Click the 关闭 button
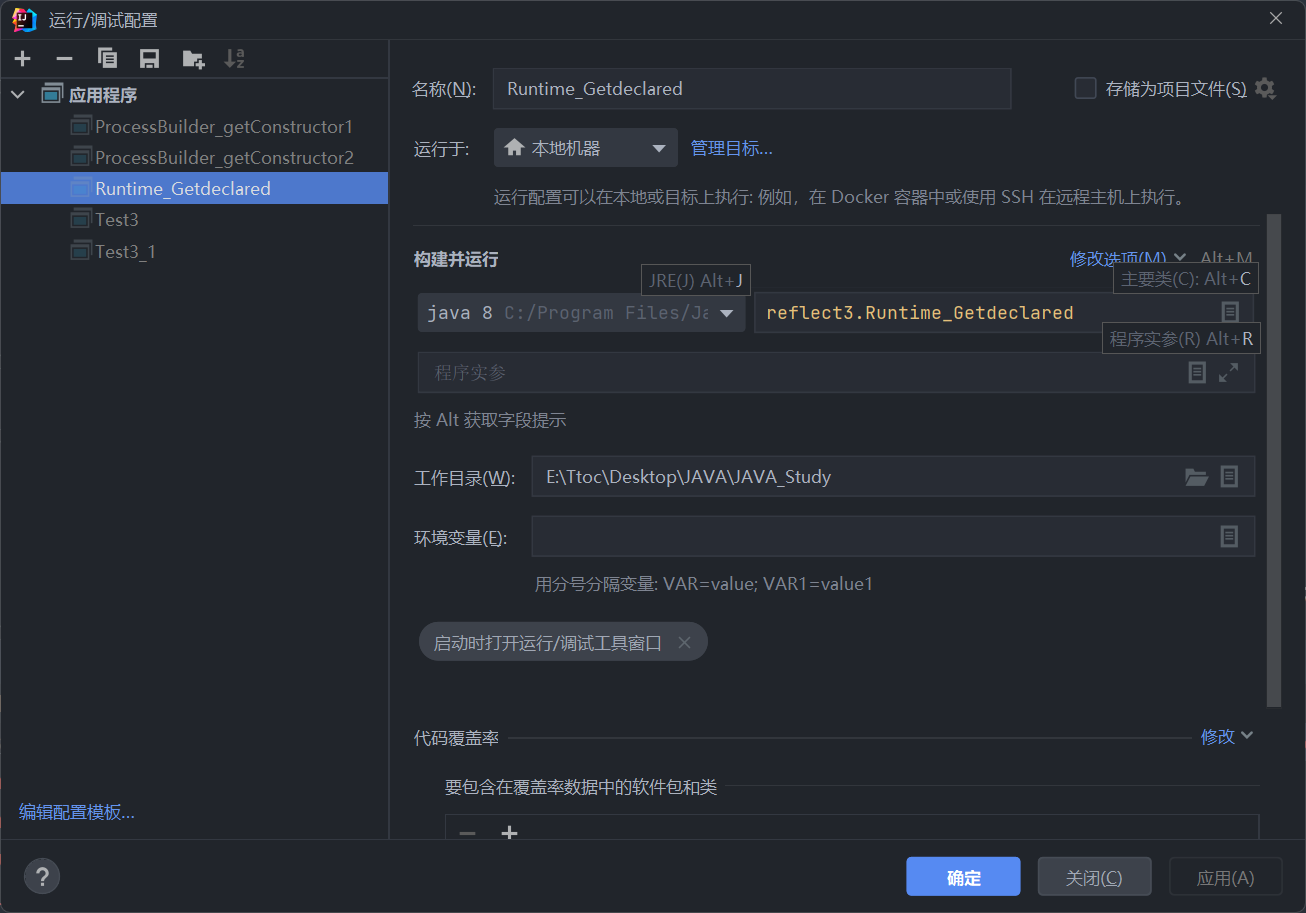Image resolution: width=1306 pixels, height=913 pixels. (1094, 878)
